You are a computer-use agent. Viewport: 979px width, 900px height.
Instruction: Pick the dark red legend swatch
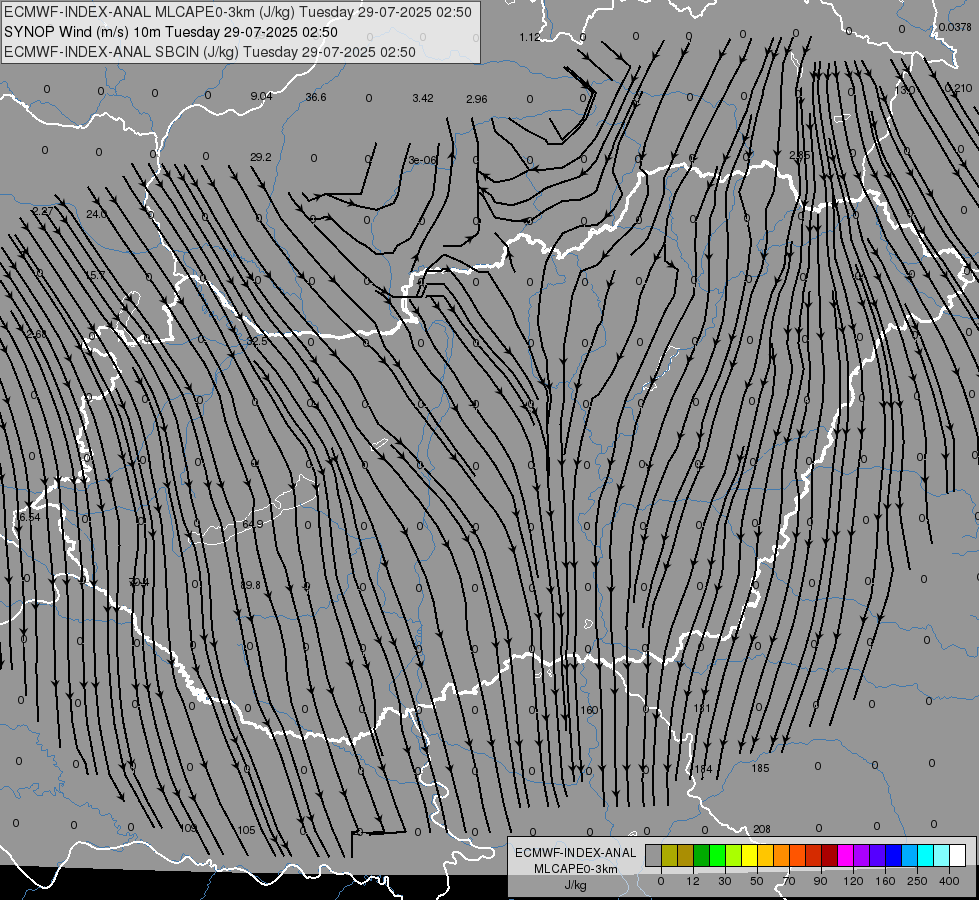pos(830,855)
